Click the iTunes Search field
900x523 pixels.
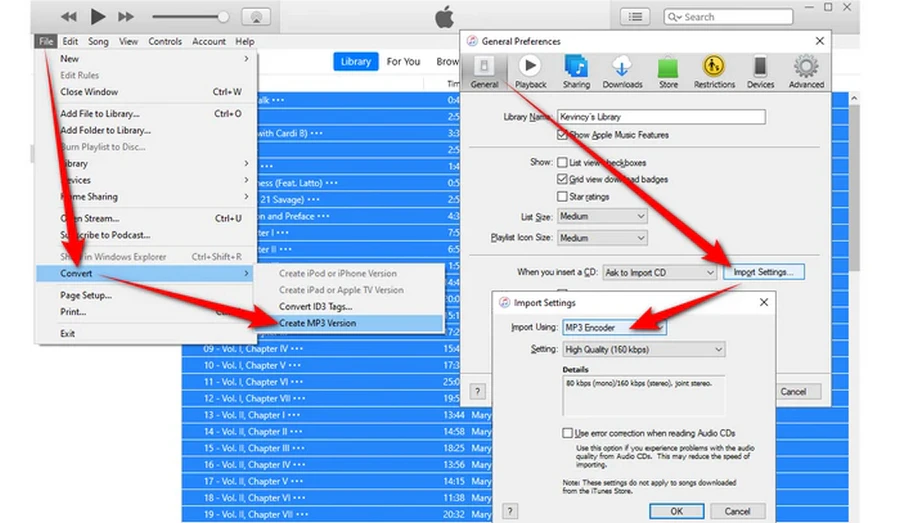click(x=728, y=17)
